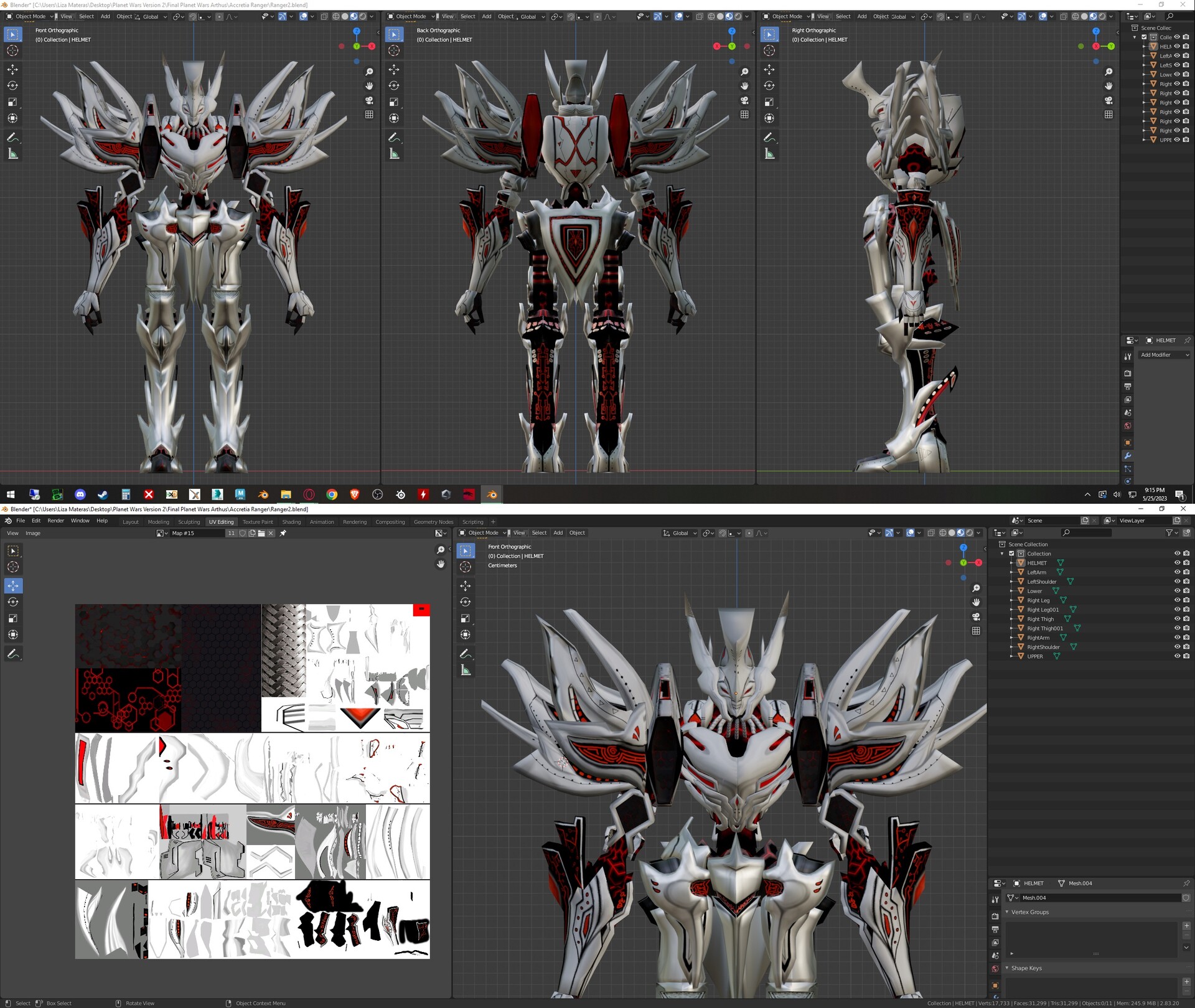The image size is (1195, 1008).
Task: Activate the Measure tool in the front viewport
Action: click(13, 153)
